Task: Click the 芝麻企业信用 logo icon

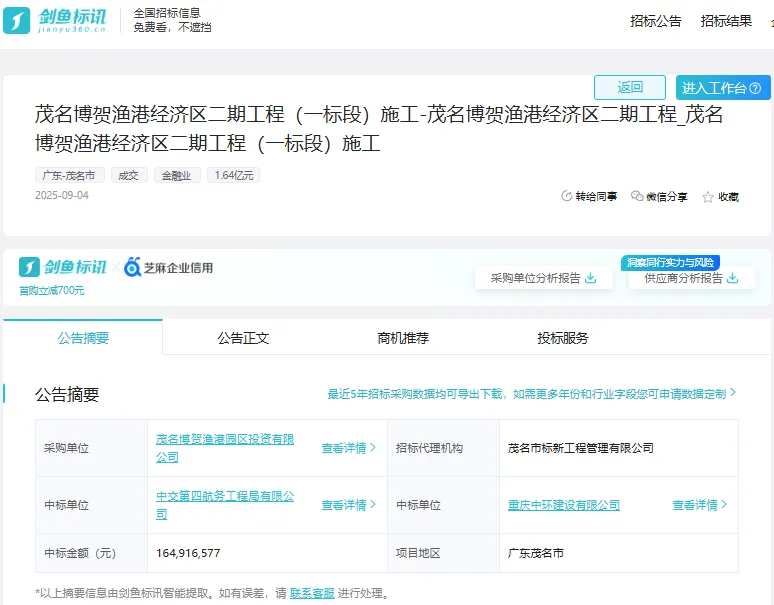Action: (x=132, y=267)
